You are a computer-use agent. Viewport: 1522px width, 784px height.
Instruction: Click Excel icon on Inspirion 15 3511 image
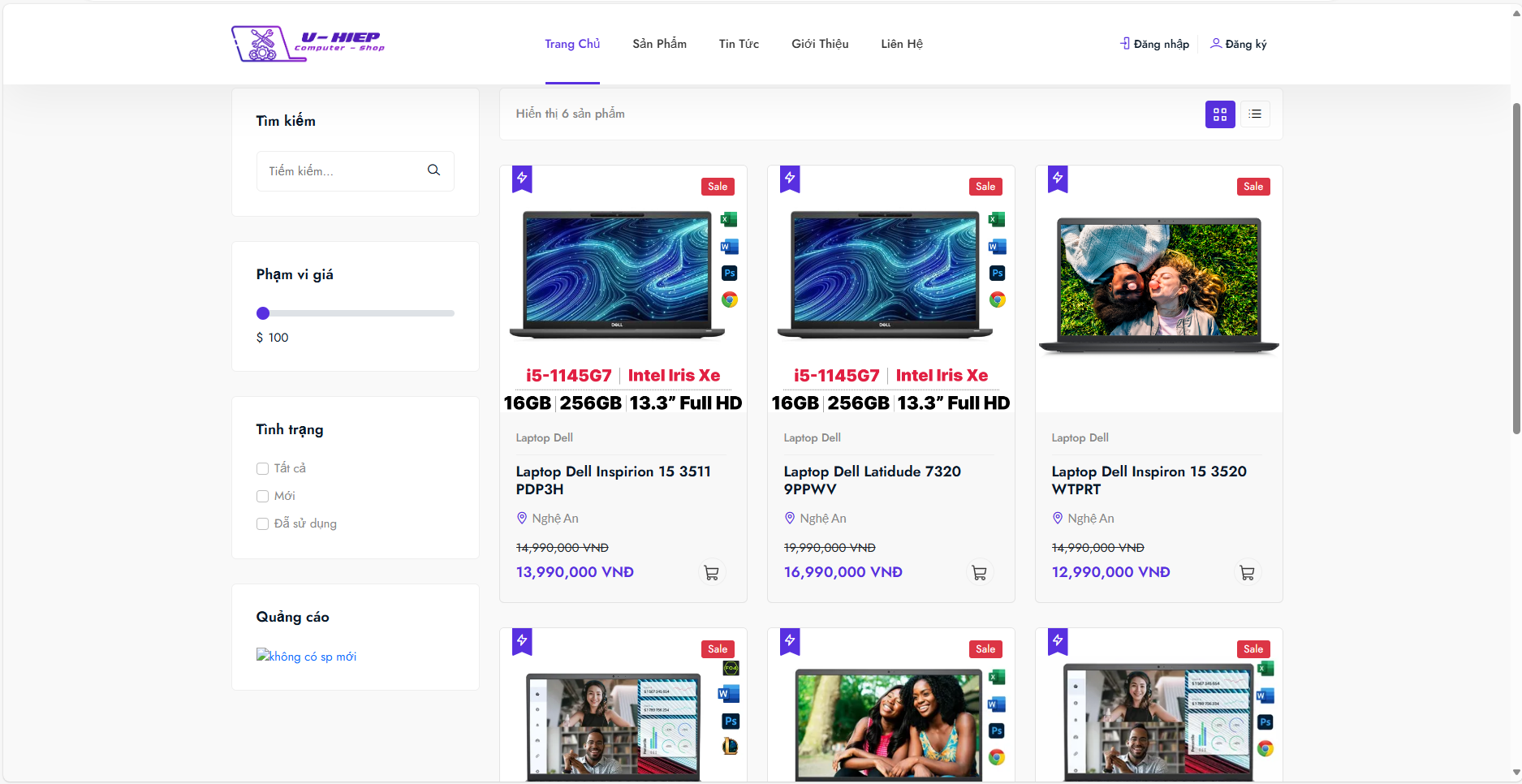point(729,219)
